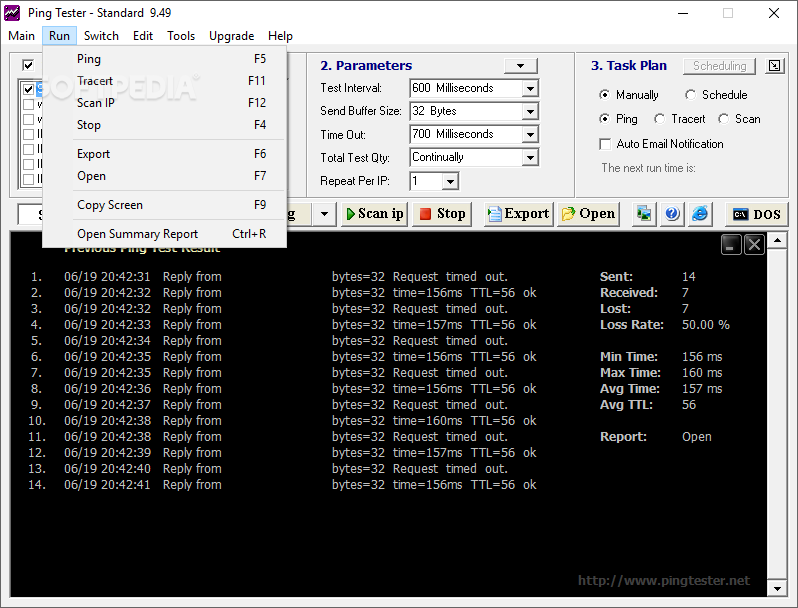The image size is (798, 608).
Task: Click result row 10 with time=160ms
Action: click(x=282, y=421)
